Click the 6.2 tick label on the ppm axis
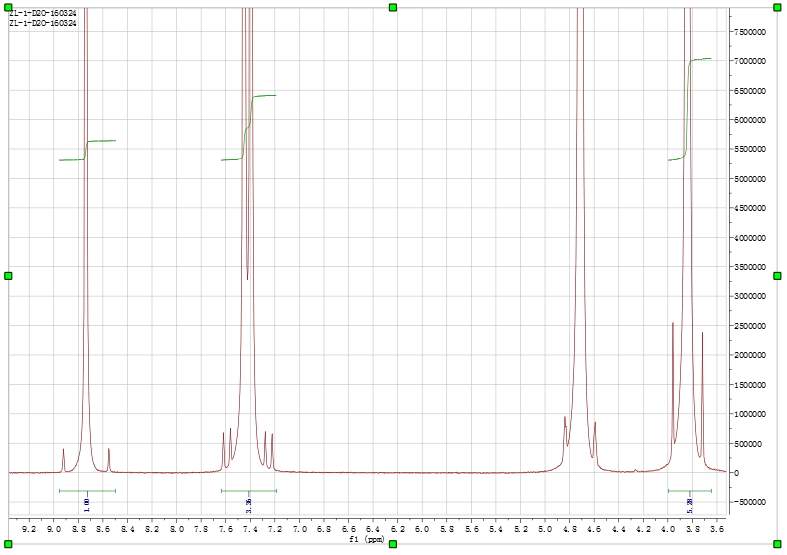Screen dimensions: 787x555 pos(398,529)
